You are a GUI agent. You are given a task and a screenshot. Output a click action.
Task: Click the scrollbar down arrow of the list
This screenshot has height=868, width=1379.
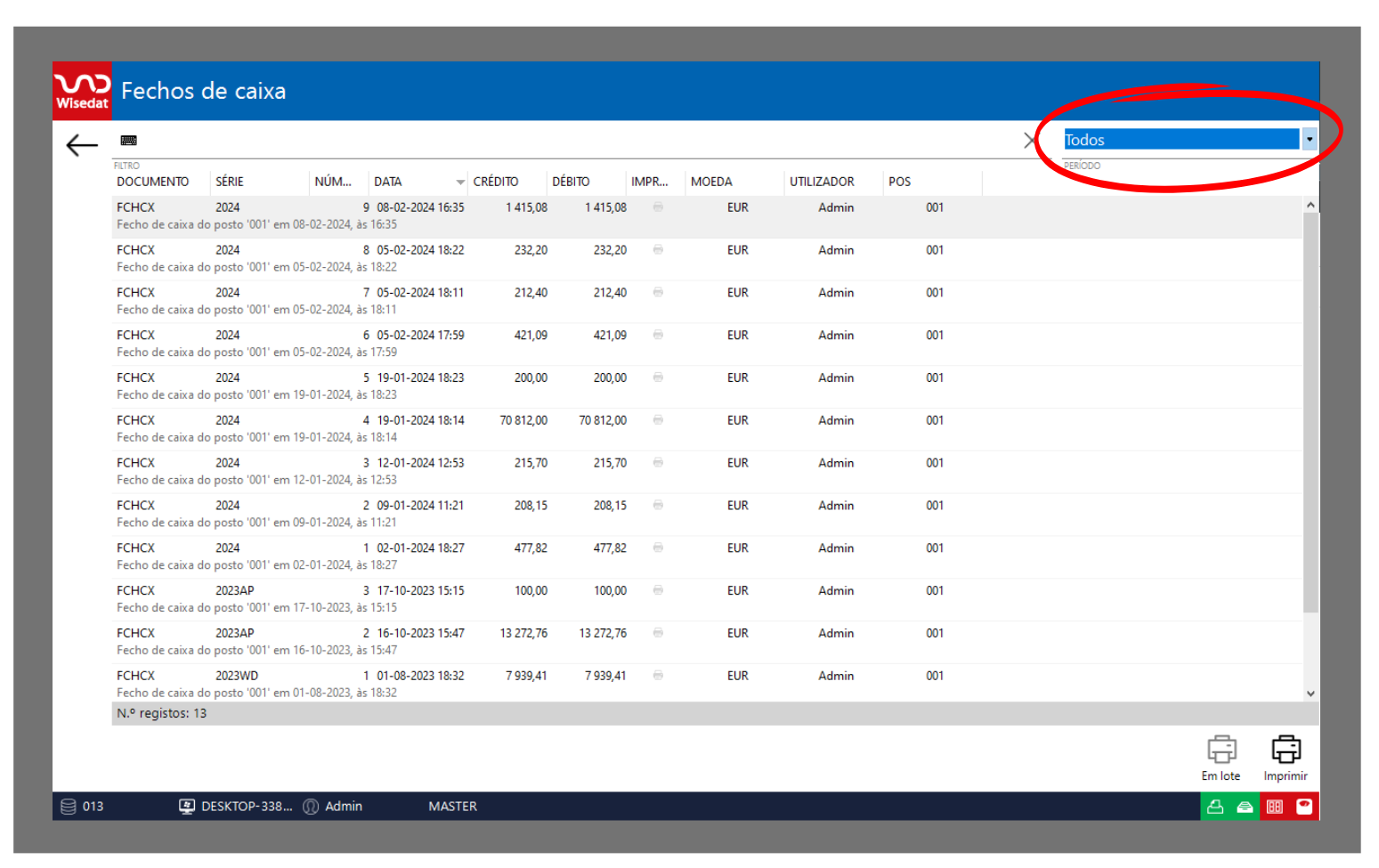(x=1310, y=694)
